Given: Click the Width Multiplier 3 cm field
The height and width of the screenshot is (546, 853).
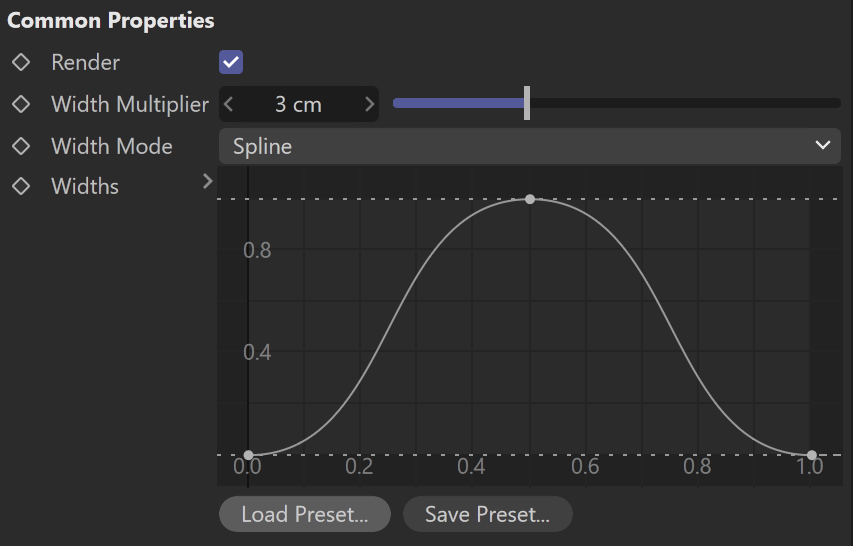Looking at the screenshot, I should (x=299, y=104).
